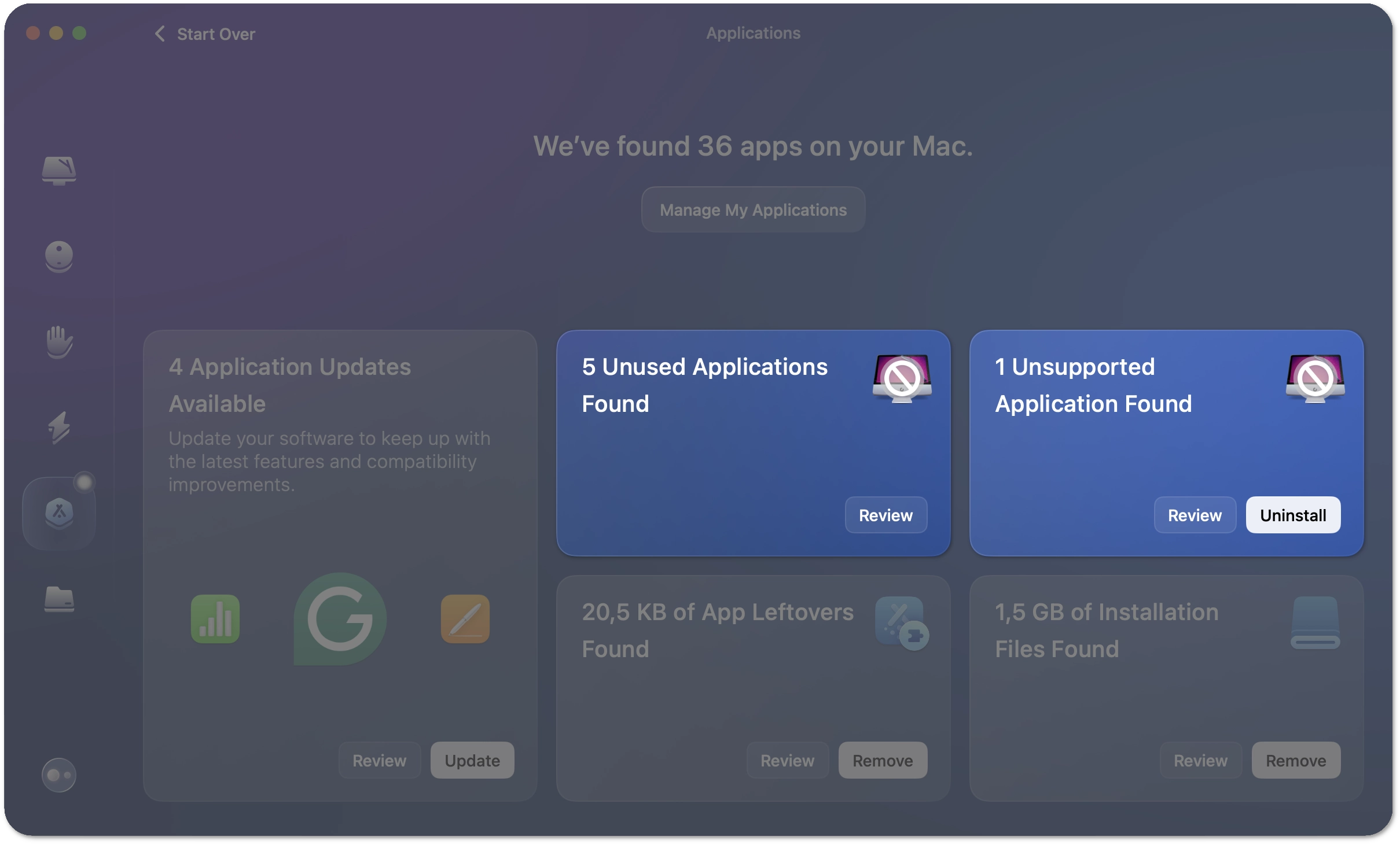Select the Numbers app icon in updates
This screenshot has width=1400, height=844.
point(217,617)
